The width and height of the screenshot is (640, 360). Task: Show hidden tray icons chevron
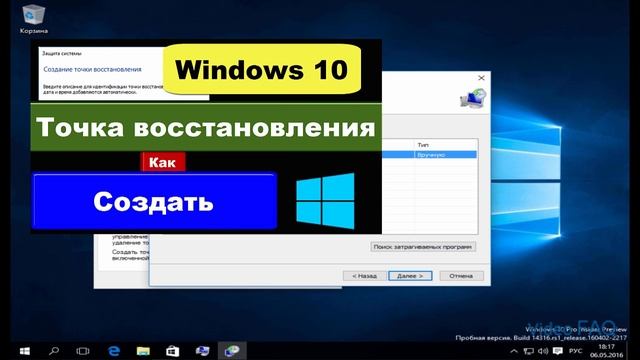pos(514,351)
